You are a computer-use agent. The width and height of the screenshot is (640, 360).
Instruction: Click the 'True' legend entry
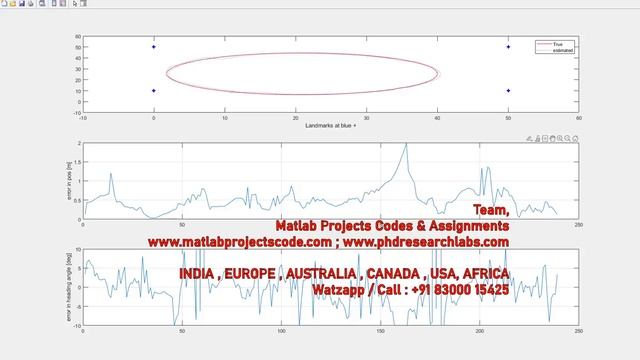tap(558, 44)
